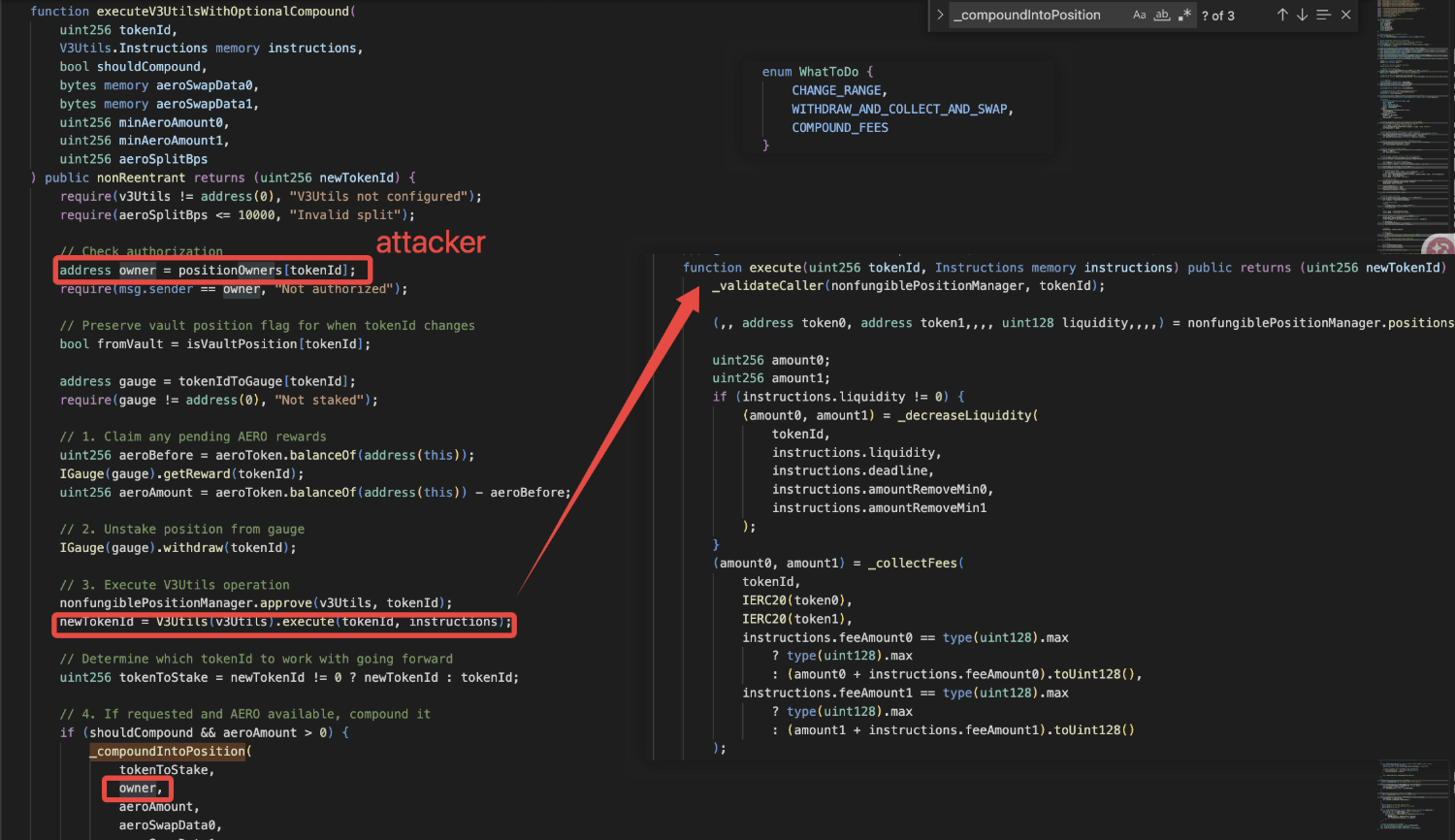Viewport: 1455px width, 840px height.
Task: Click the pink round icon near minimap
Action: pyautogui.click(x=1439, y=246)
